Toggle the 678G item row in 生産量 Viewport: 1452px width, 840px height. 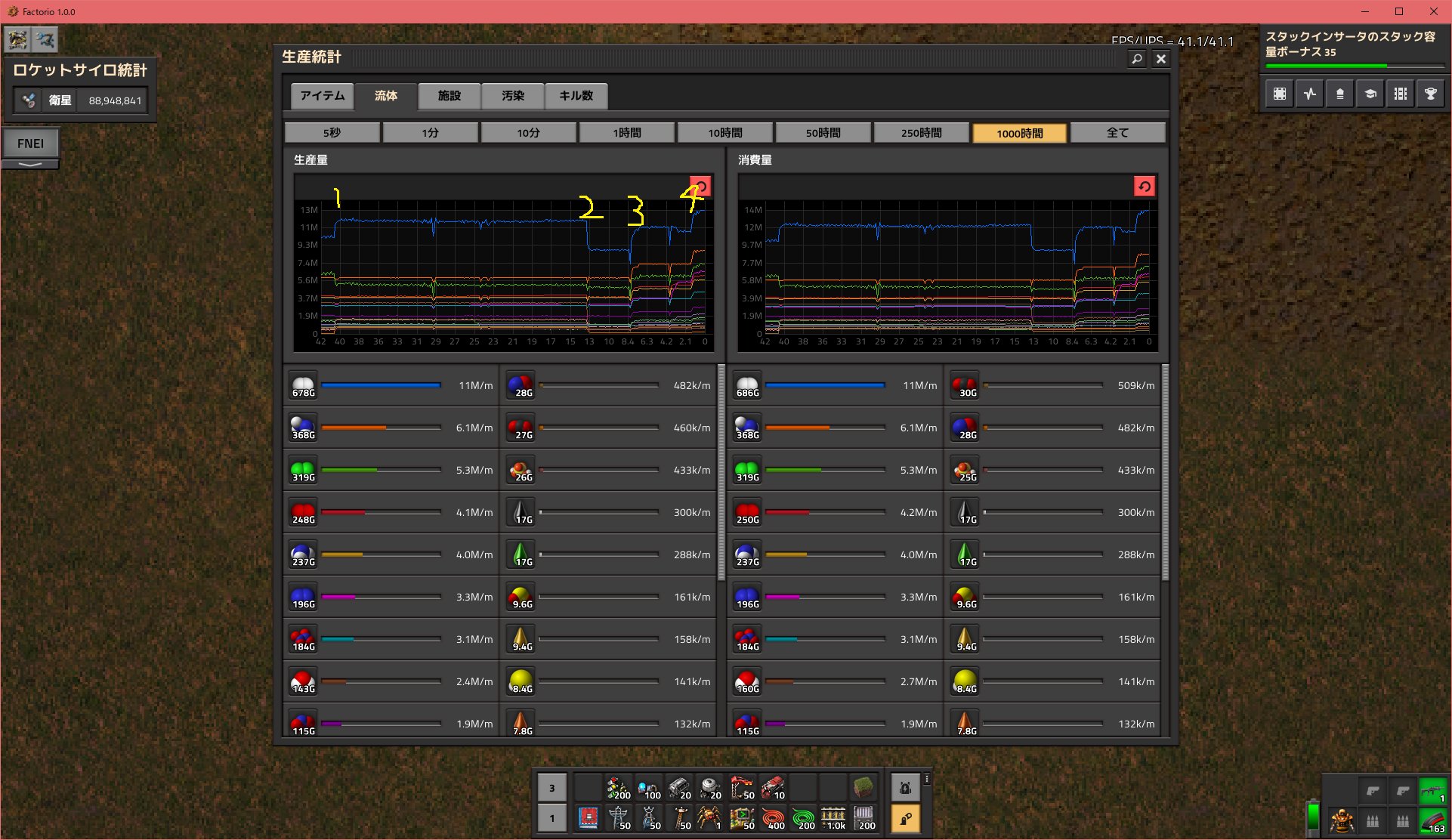(391, 385)
